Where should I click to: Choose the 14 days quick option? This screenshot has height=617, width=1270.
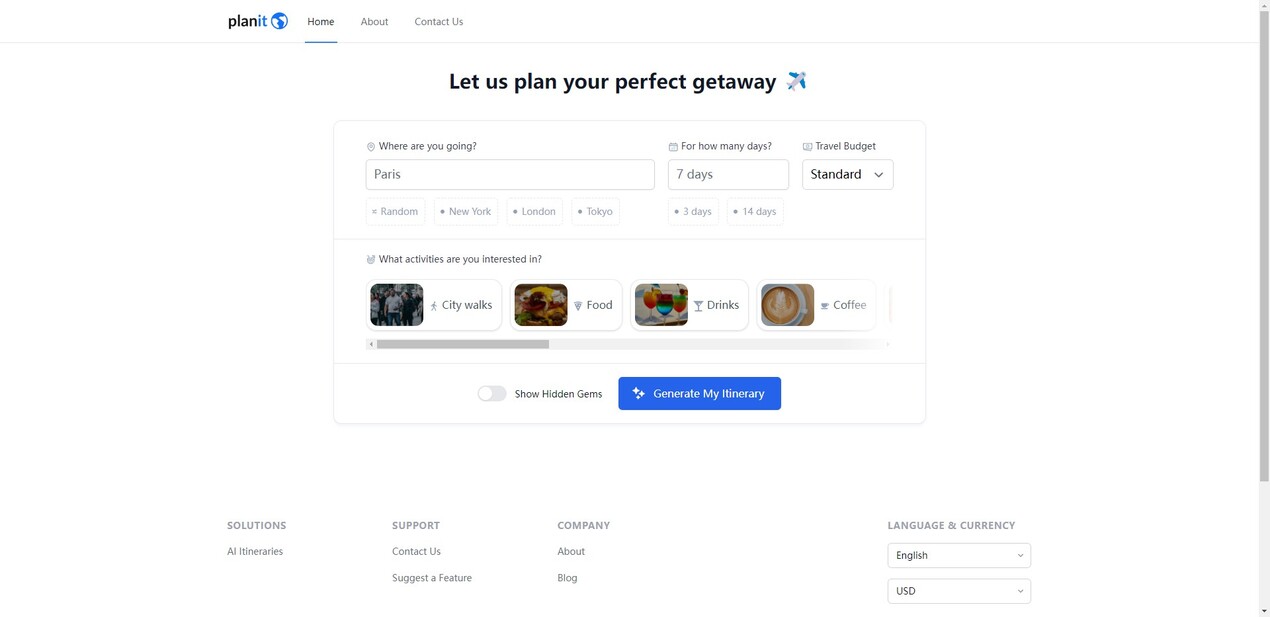point(755,212)
